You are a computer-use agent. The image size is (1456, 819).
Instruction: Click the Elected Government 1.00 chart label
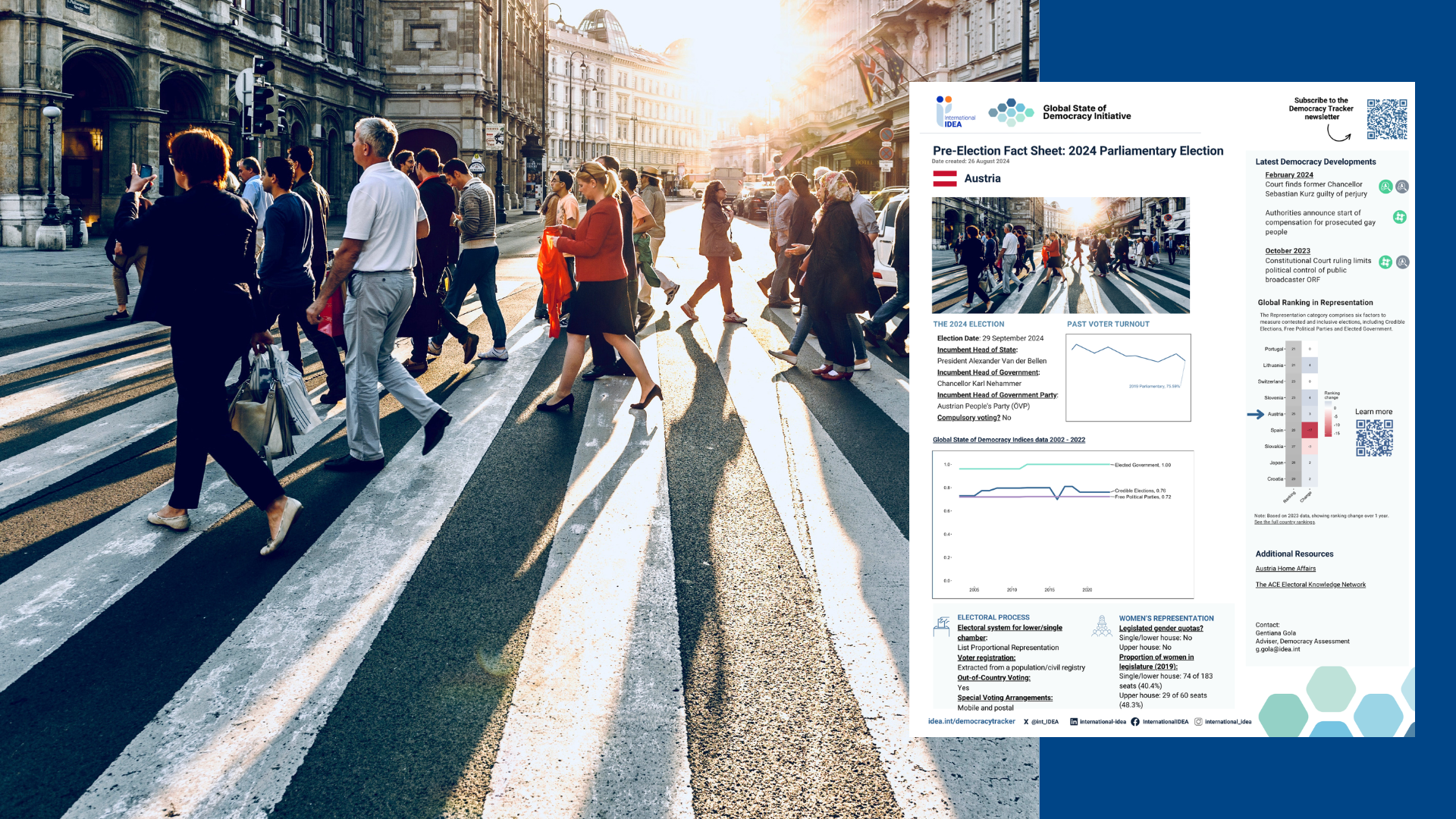point(1143,465)
